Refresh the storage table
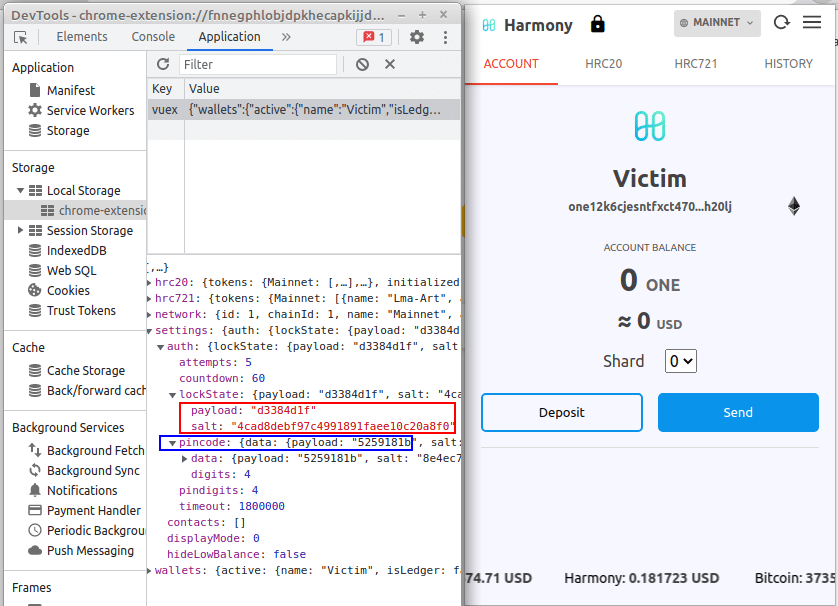The height and width of the screenshot is (606, 838). (x=163, y=65)
